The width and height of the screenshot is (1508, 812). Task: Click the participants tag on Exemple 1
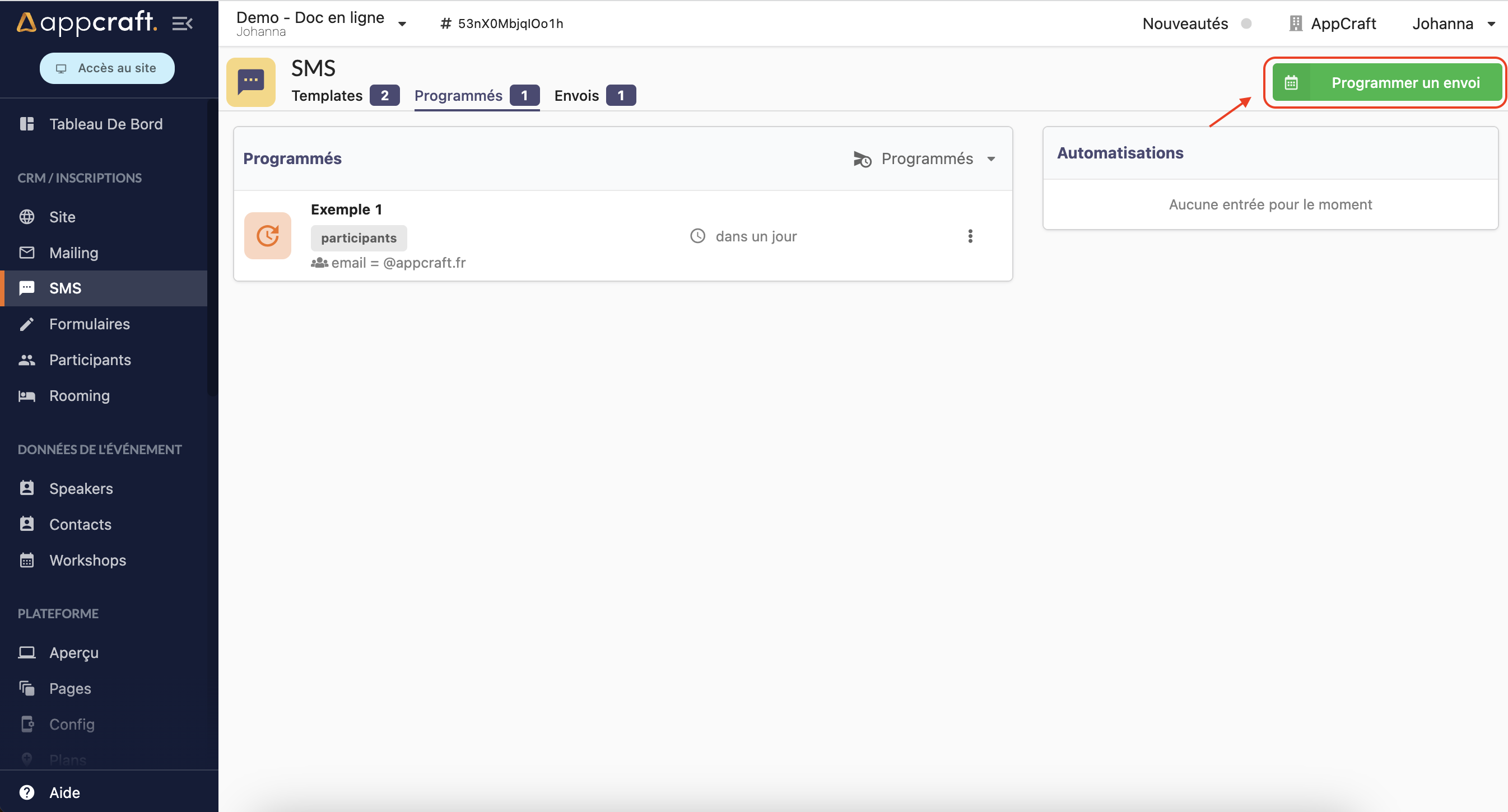359,238
